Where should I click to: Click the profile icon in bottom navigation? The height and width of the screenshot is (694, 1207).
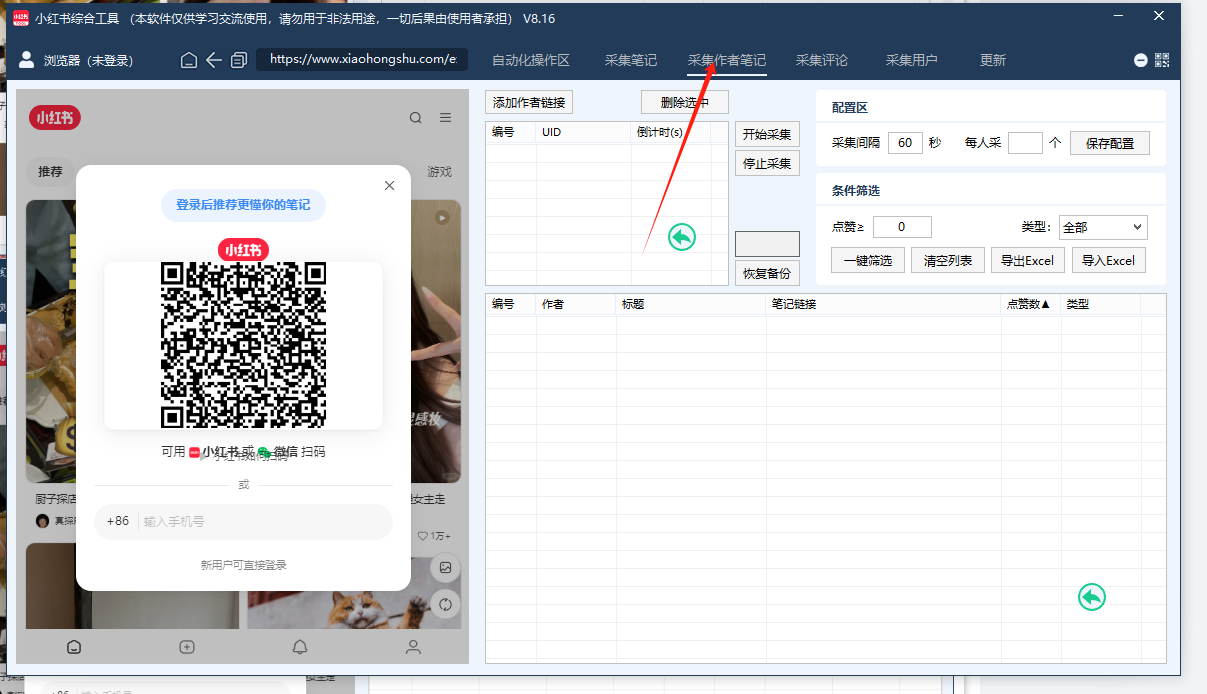413,647
